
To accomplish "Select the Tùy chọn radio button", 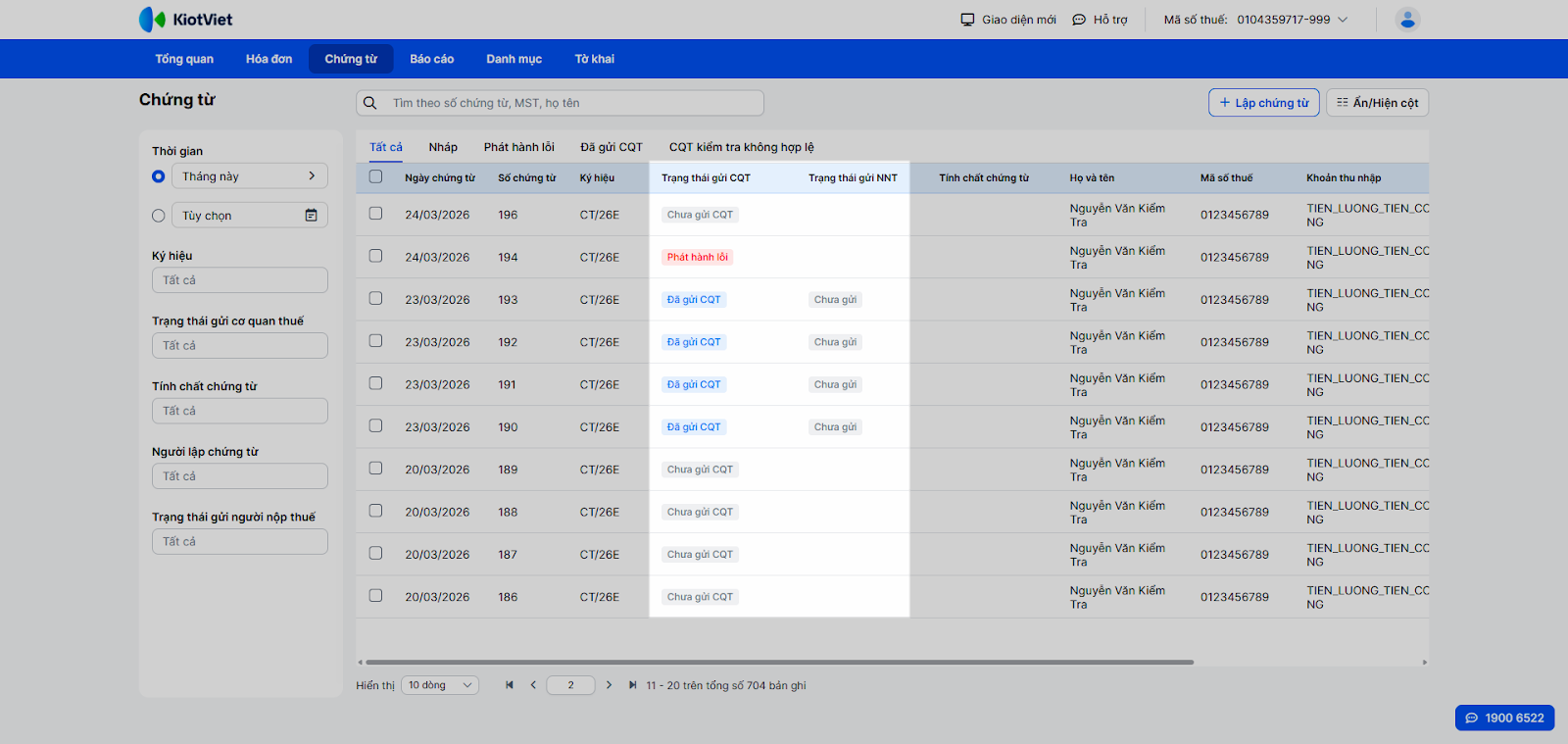I will (159, 216).
